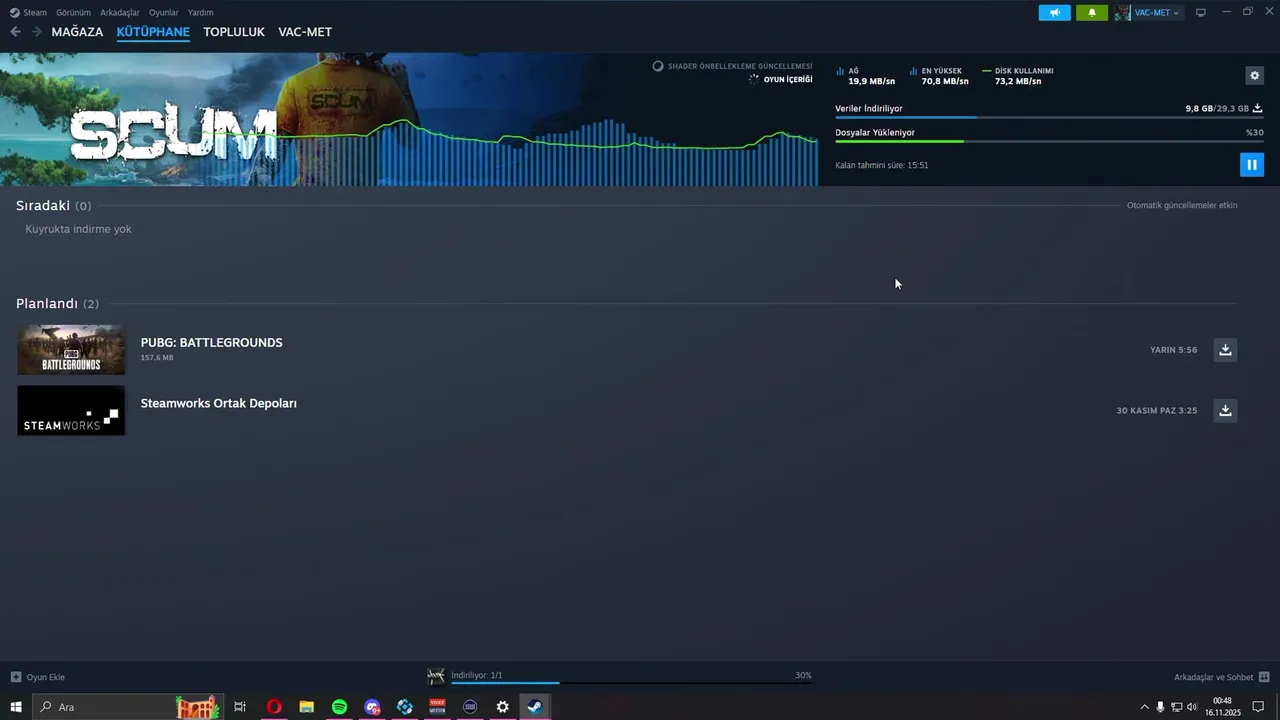Viewport: 1280px width, 720px height.
Task: Pause the SCUM download
Action: [1251, 165]
